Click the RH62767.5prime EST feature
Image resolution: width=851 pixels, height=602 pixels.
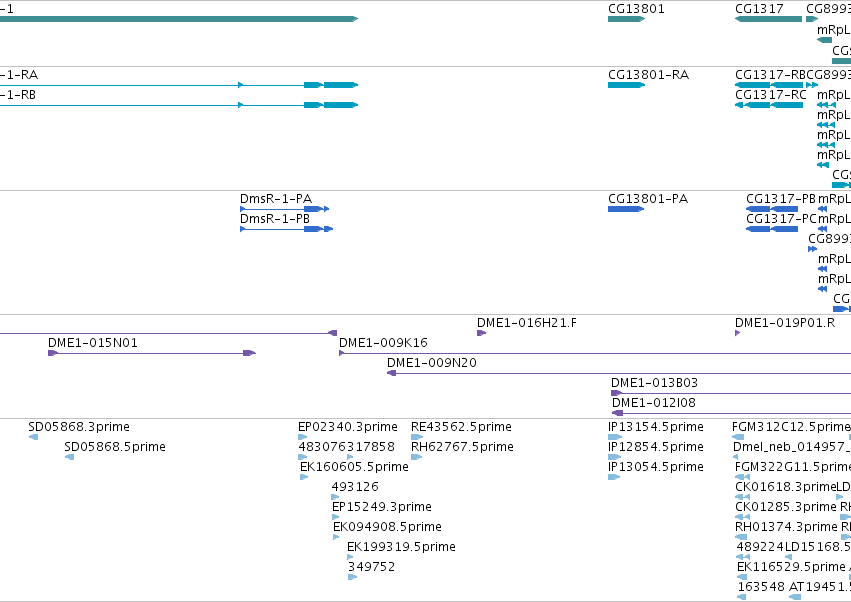click(416, 457)
